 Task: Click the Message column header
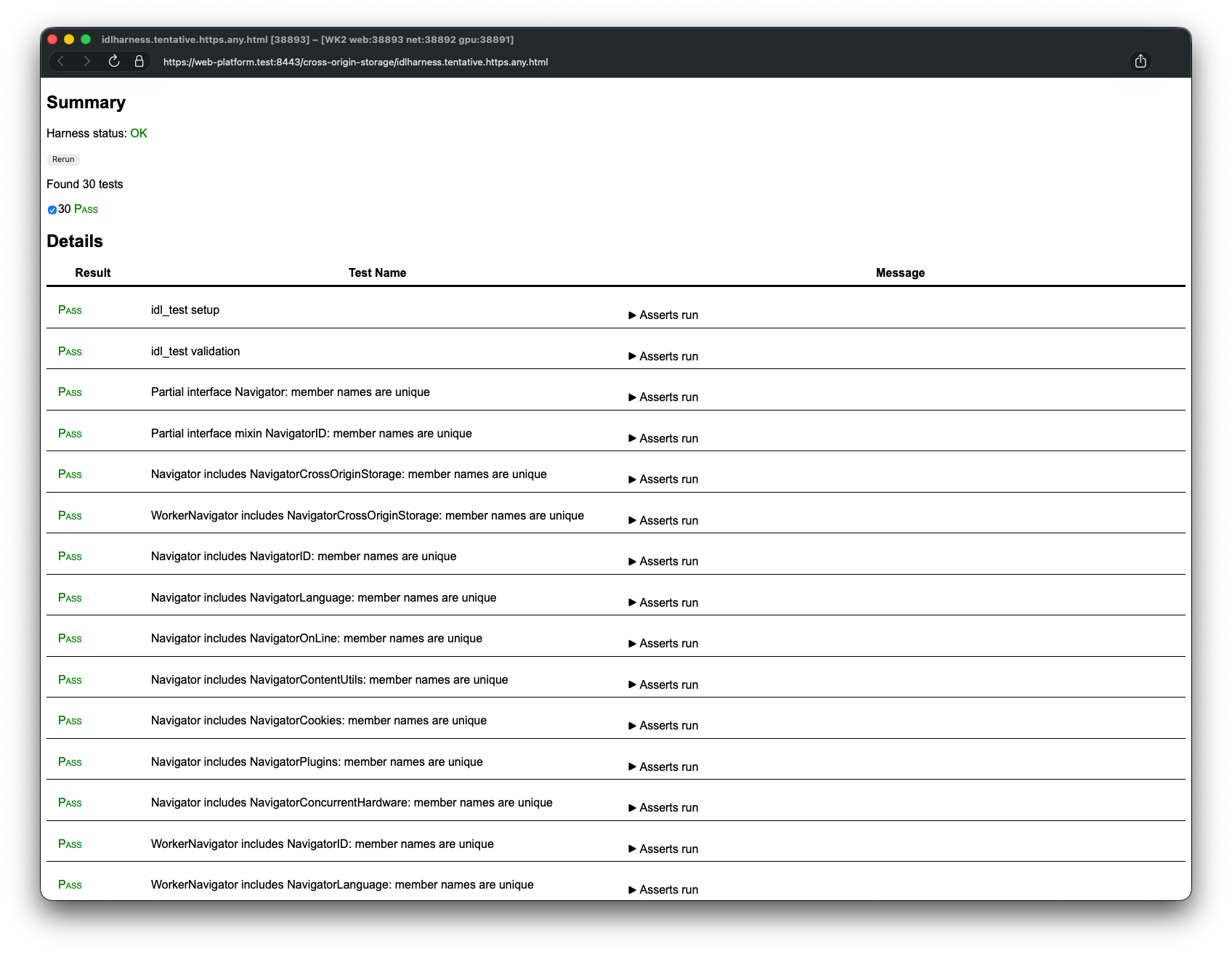(900, 272)
